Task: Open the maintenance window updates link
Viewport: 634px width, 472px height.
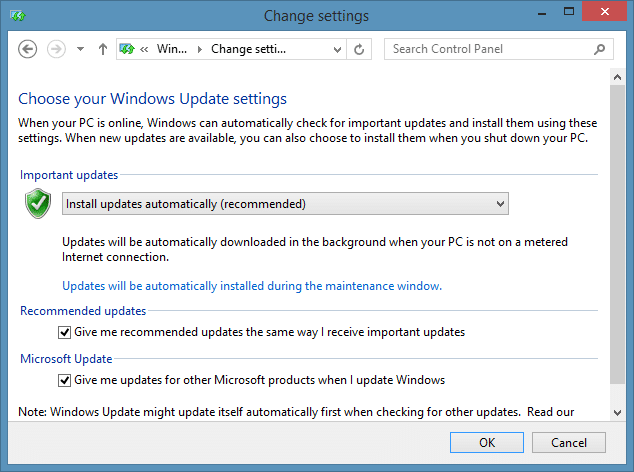Action: 252,286
